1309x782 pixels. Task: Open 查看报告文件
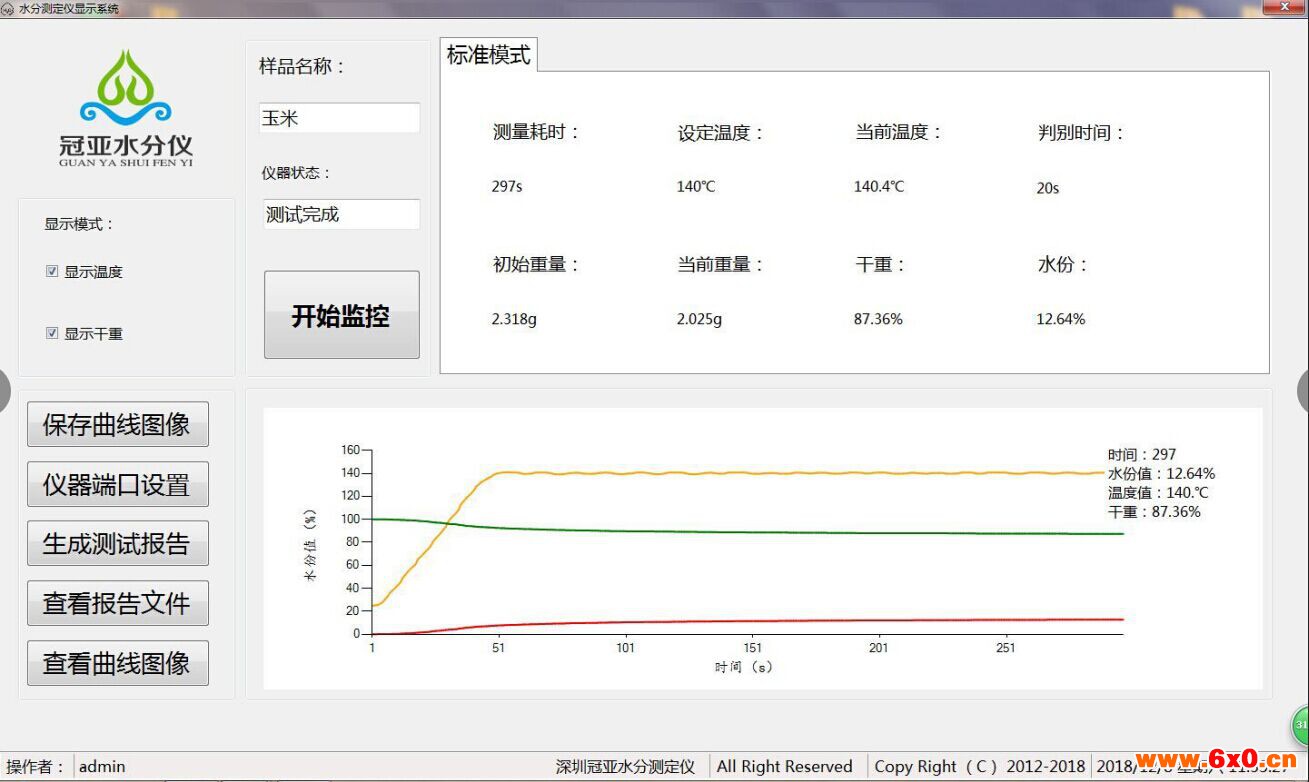(117, 603)
